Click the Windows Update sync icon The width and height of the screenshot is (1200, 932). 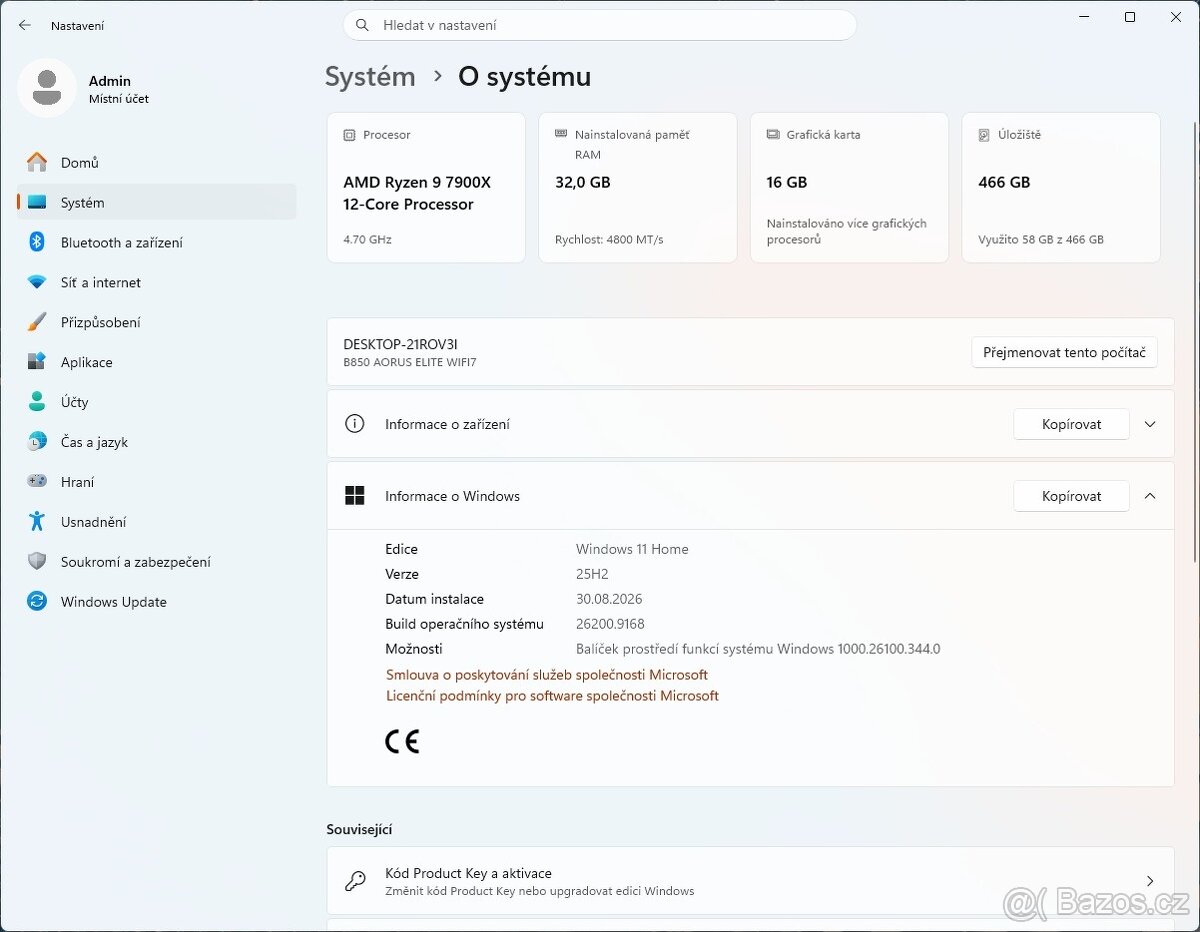pos(37,602)
